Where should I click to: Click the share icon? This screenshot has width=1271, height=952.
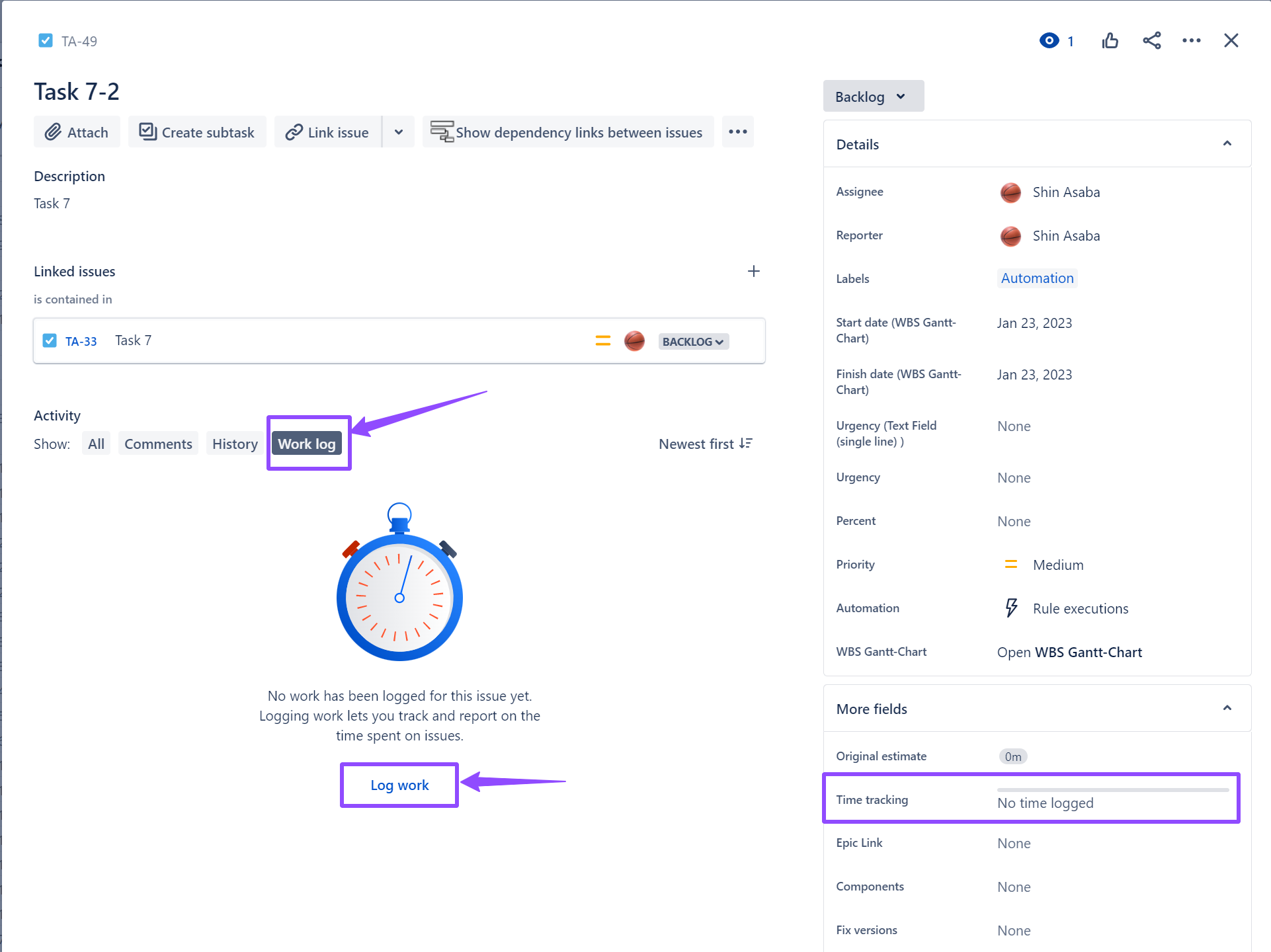tap(1151, 41)
